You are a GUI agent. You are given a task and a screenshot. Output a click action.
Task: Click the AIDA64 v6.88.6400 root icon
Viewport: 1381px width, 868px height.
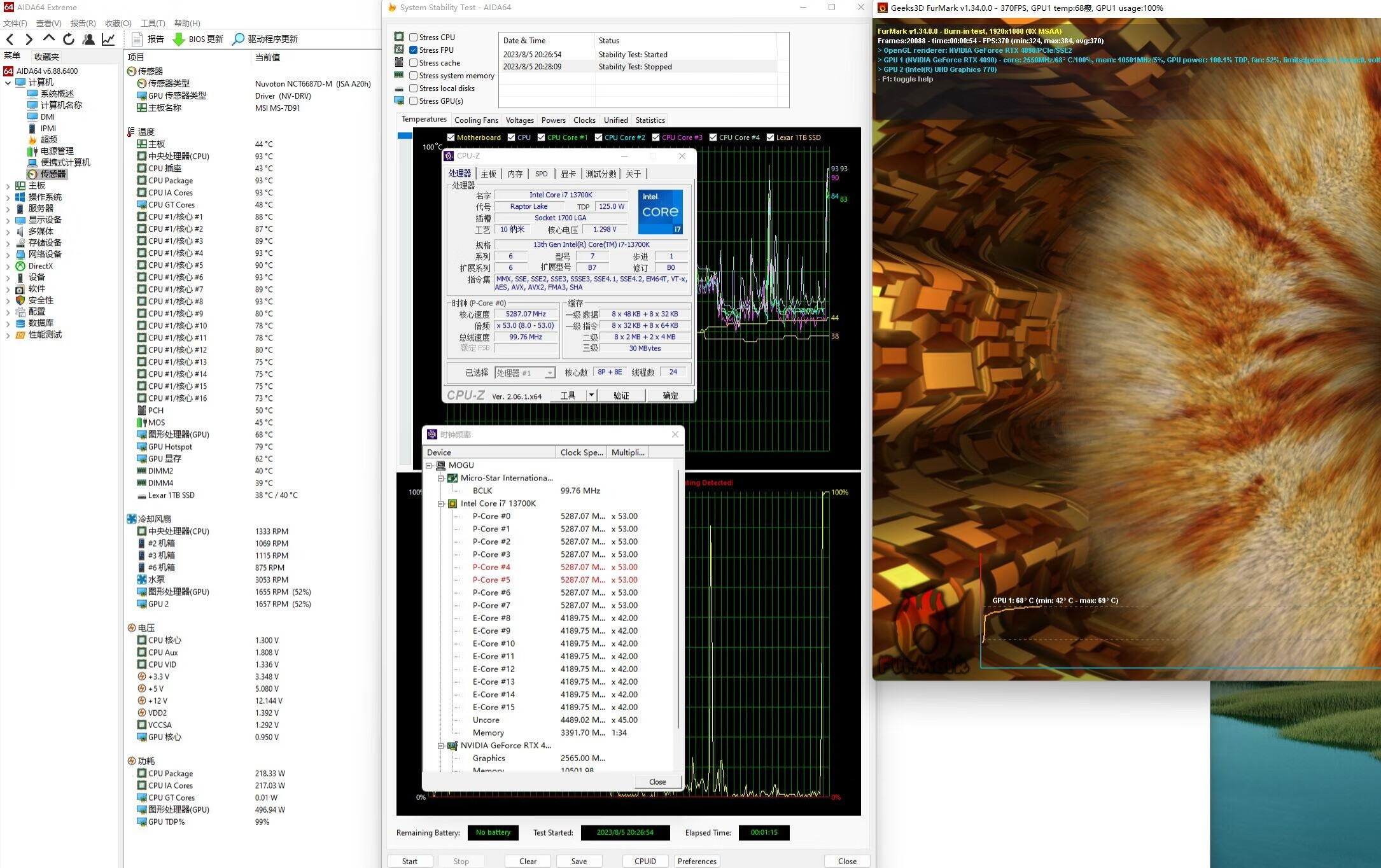pos(9,71)
